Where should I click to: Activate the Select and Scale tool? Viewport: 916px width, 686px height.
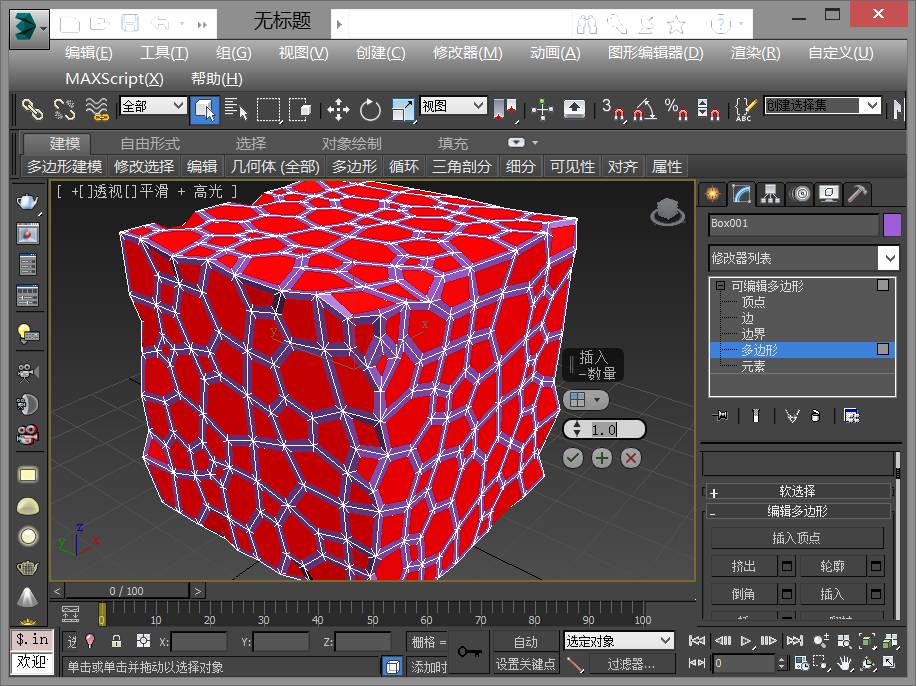pyautogui.click(x=403, y=109)
